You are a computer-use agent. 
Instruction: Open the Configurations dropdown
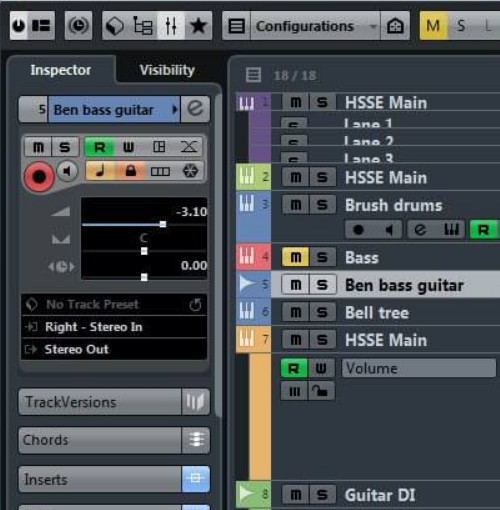pyautogui.click(x=315, y=26)
